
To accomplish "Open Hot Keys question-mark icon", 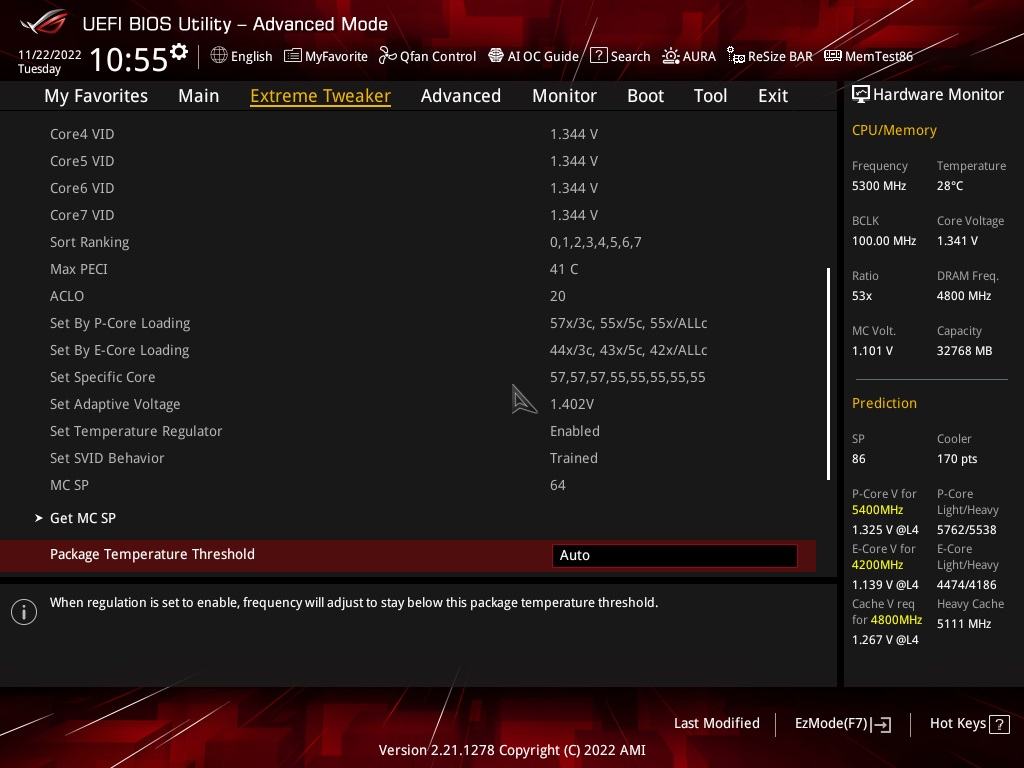I will (x=999, y=724).
